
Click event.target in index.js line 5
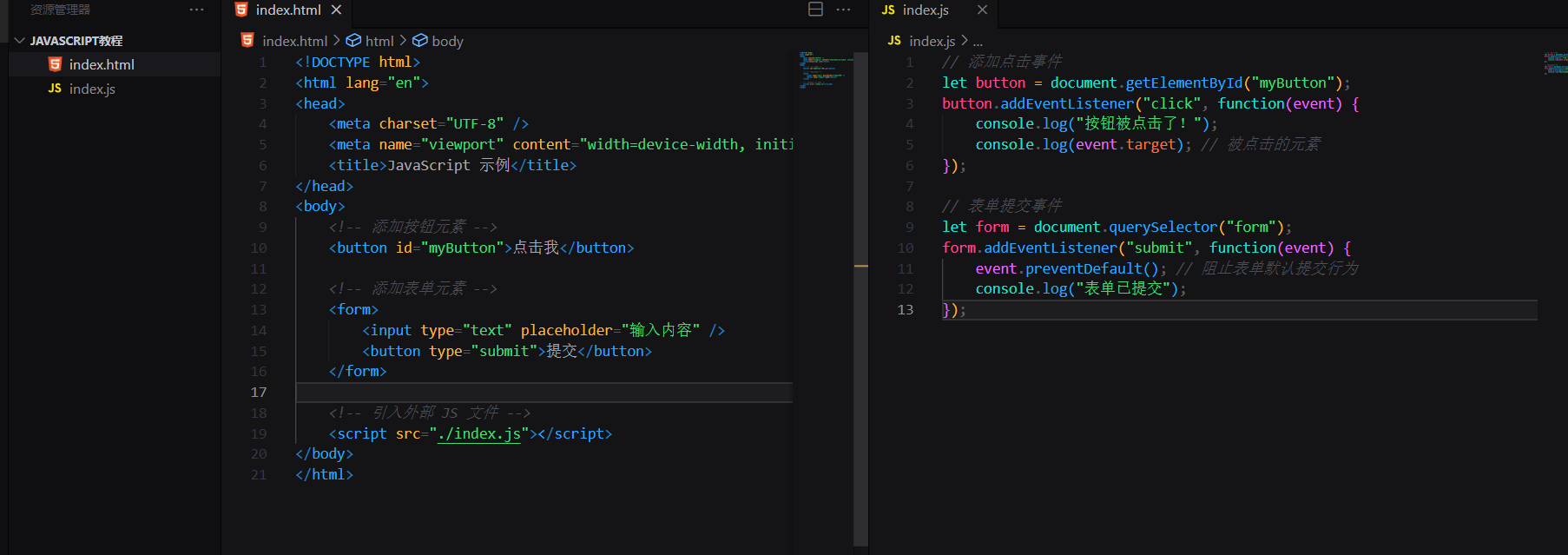(1125, 144)
